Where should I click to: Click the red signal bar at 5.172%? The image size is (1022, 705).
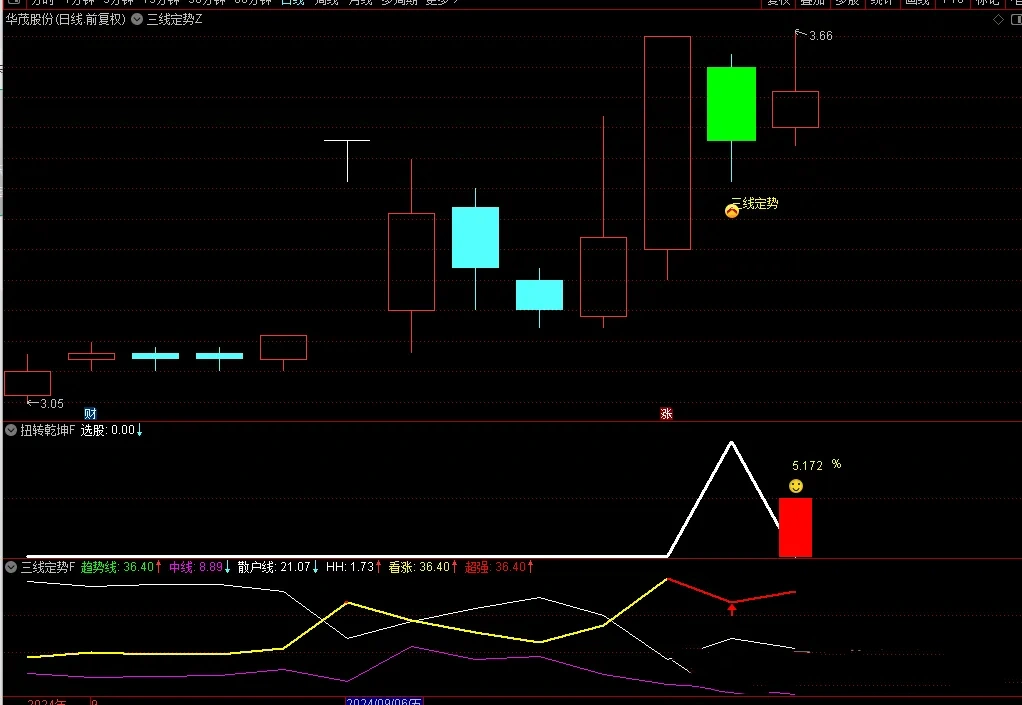tap(795, 527)
